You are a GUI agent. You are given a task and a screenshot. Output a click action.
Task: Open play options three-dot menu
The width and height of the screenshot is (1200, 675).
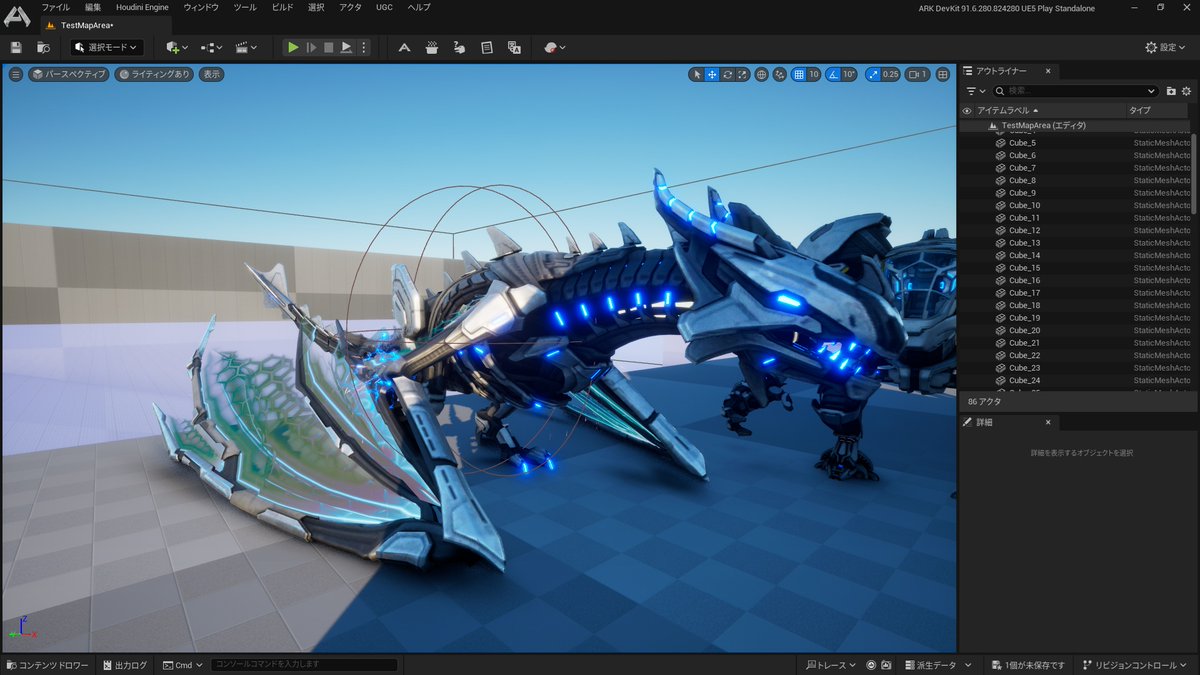[363, 47]
